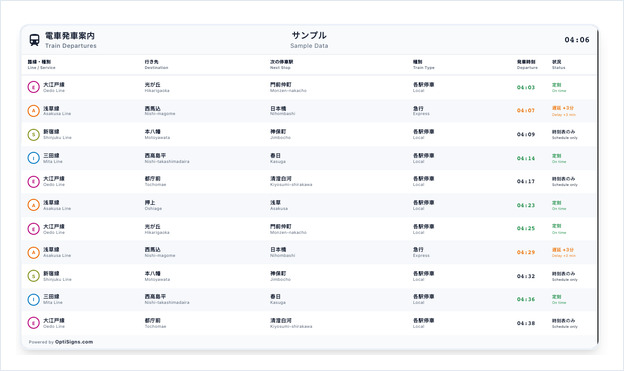
Task: Click the Asakusa Line A badge in the 04:07 row
Action: pos(33,111)
